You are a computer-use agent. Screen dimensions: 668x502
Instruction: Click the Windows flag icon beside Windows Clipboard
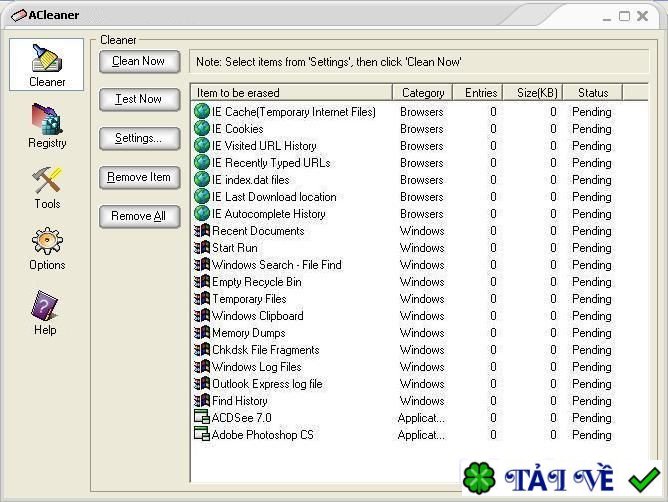[x=202, y=316]
